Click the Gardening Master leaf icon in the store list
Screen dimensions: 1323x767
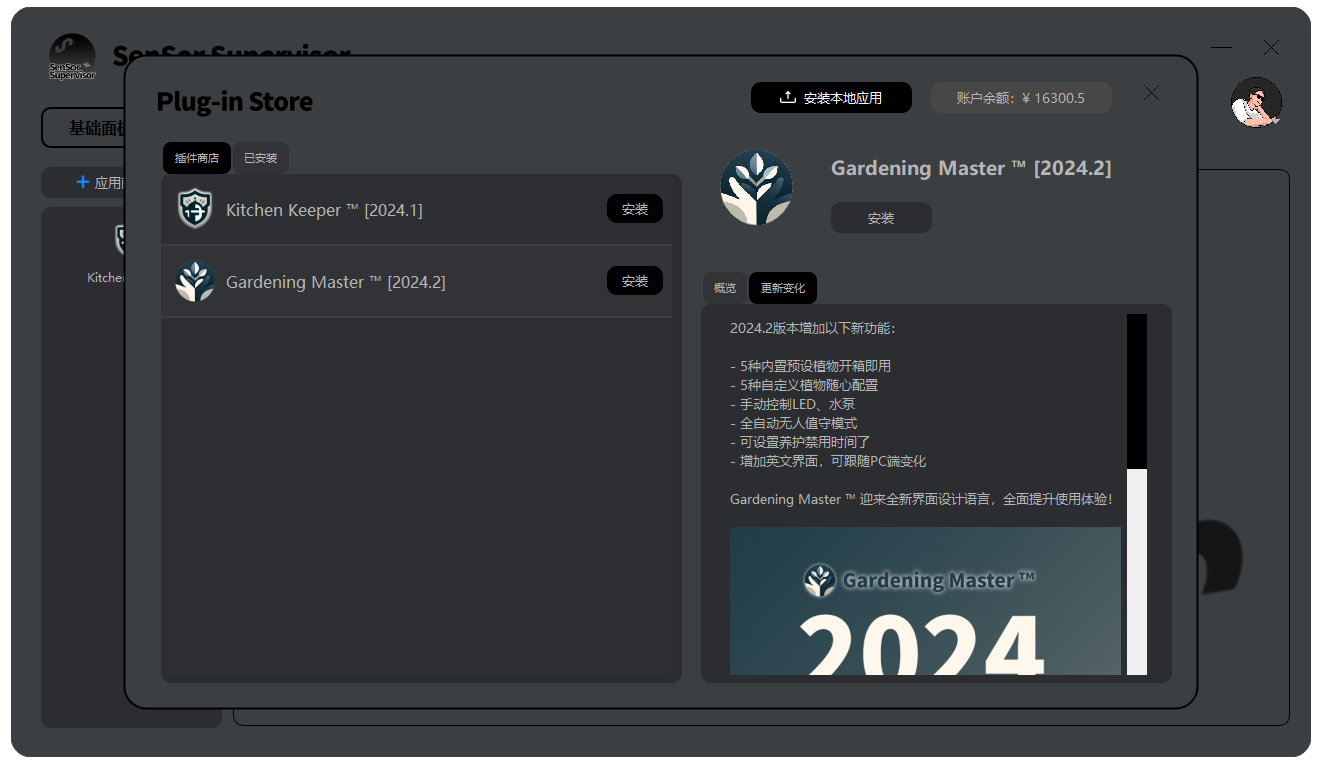[195, 282]
